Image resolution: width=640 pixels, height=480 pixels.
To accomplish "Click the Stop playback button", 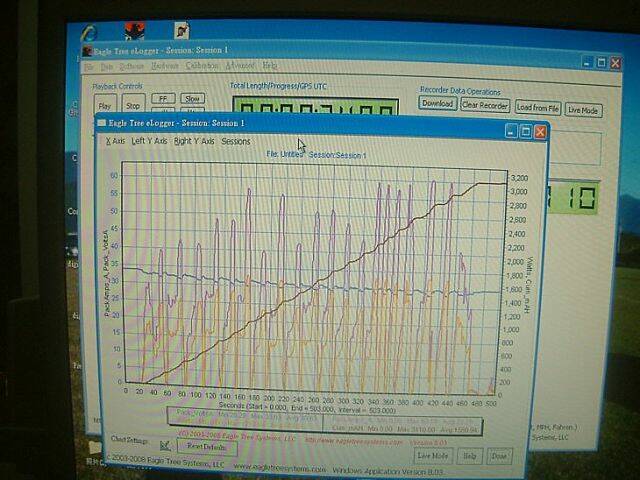I will (x=133, y=104).
